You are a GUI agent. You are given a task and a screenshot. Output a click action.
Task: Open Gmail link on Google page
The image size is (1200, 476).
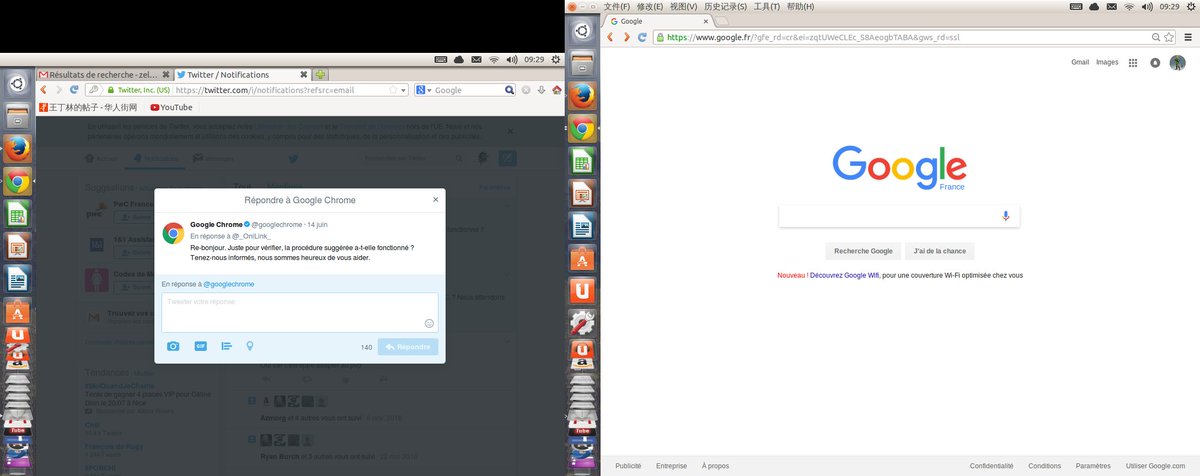[x=1080, y=62]
